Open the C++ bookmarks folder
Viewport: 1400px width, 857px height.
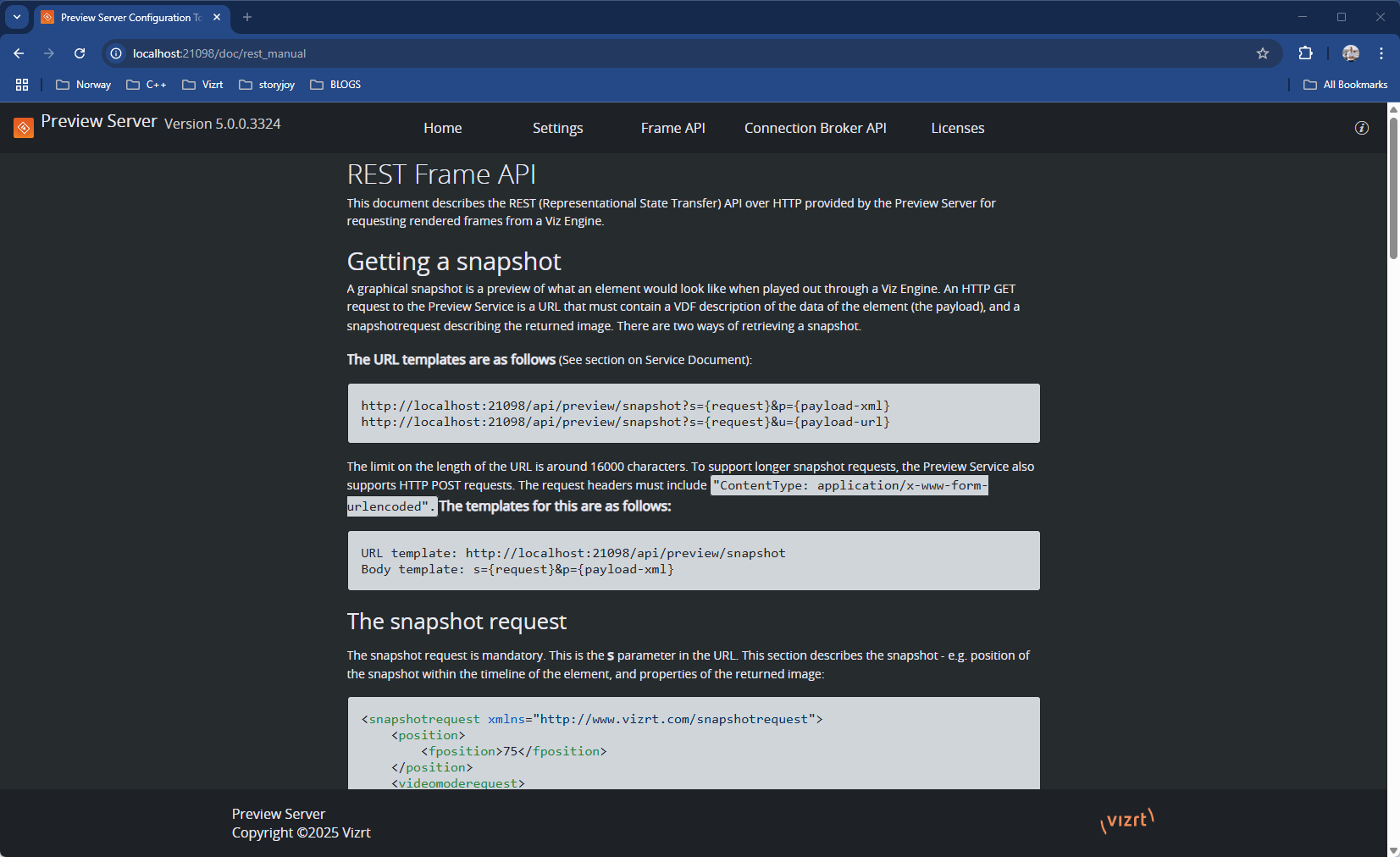(x=147, y=85)
